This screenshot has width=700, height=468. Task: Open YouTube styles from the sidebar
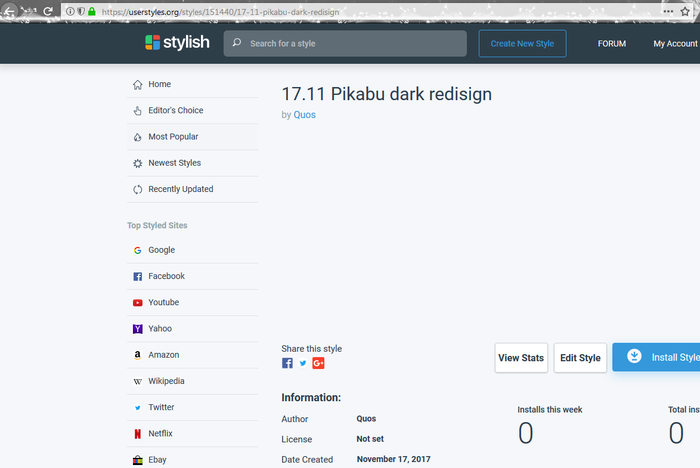coord(163,302)
